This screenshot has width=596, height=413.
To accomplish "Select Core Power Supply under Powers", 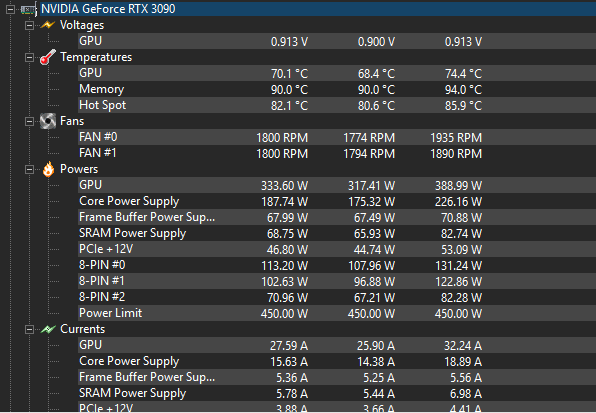I will coord(337,201).
